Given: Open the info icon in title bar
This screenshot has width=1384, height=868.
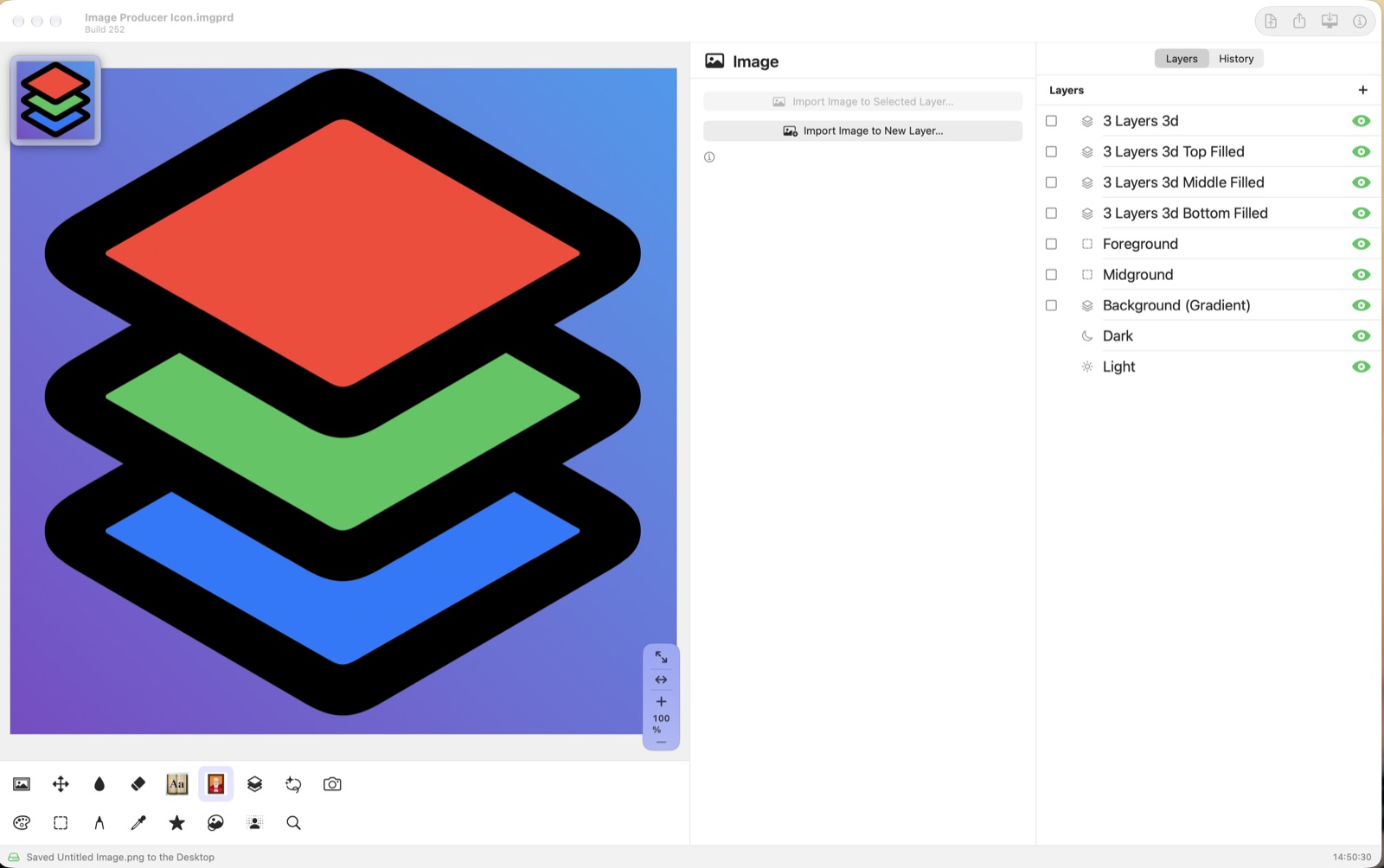Looking at the screenshot, I should [x=1360, y=21].
